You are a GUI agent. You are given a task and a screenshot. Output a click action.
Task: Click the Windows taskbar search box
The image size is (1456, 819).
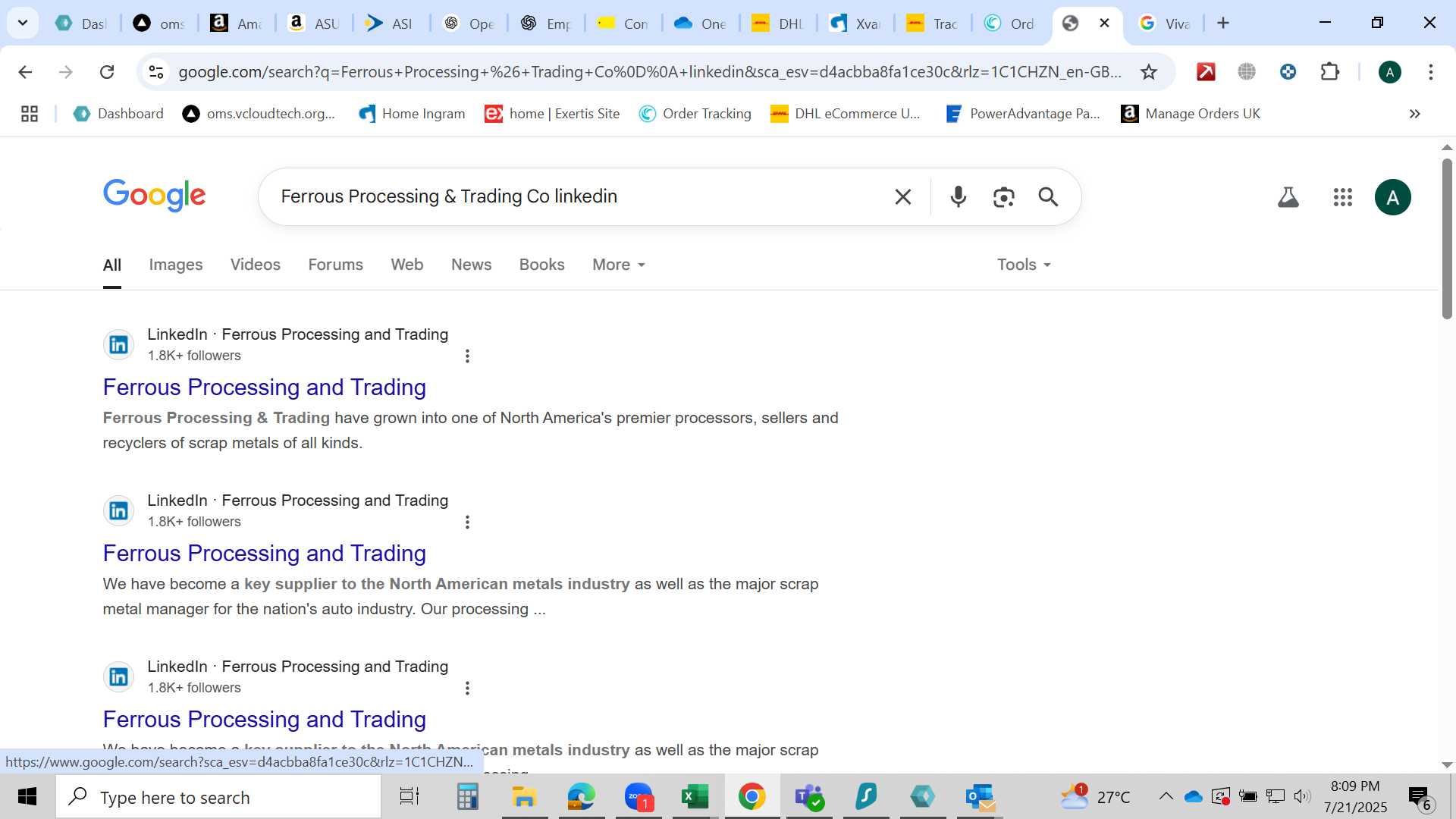(218, 797)
